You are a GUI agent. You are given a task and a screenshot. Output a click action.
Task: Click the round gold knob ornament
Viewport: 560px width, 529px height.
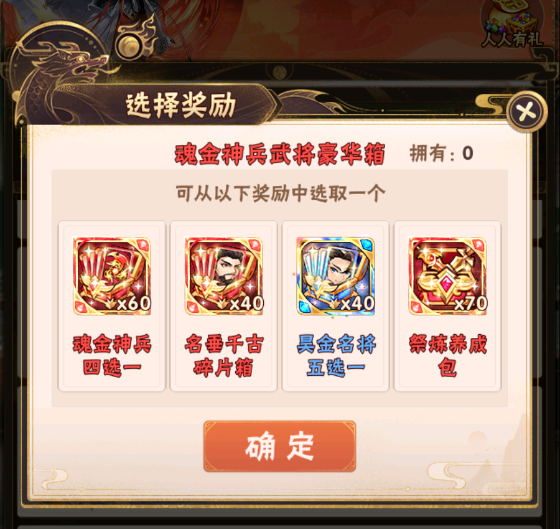coord(129,47)
